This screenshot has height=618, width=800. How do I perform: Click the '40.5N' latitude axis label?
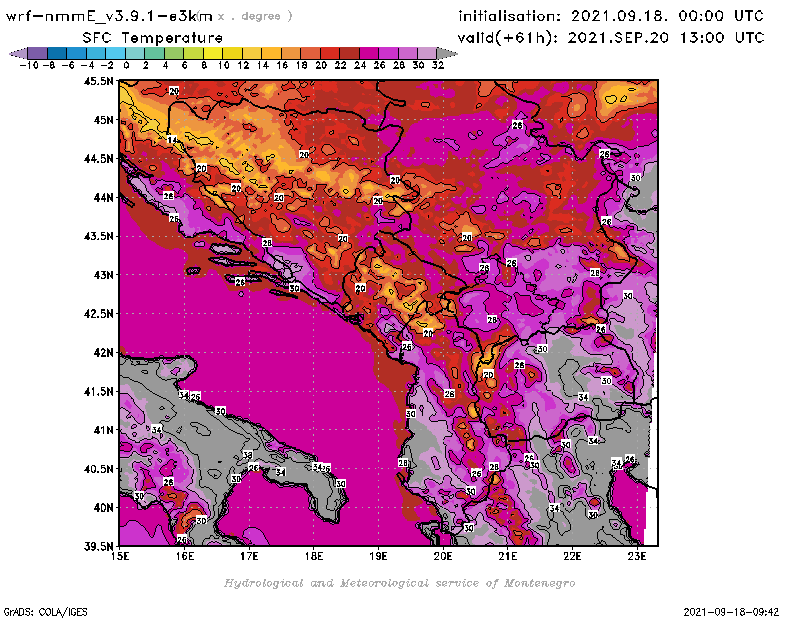click(x=98, y=469)
